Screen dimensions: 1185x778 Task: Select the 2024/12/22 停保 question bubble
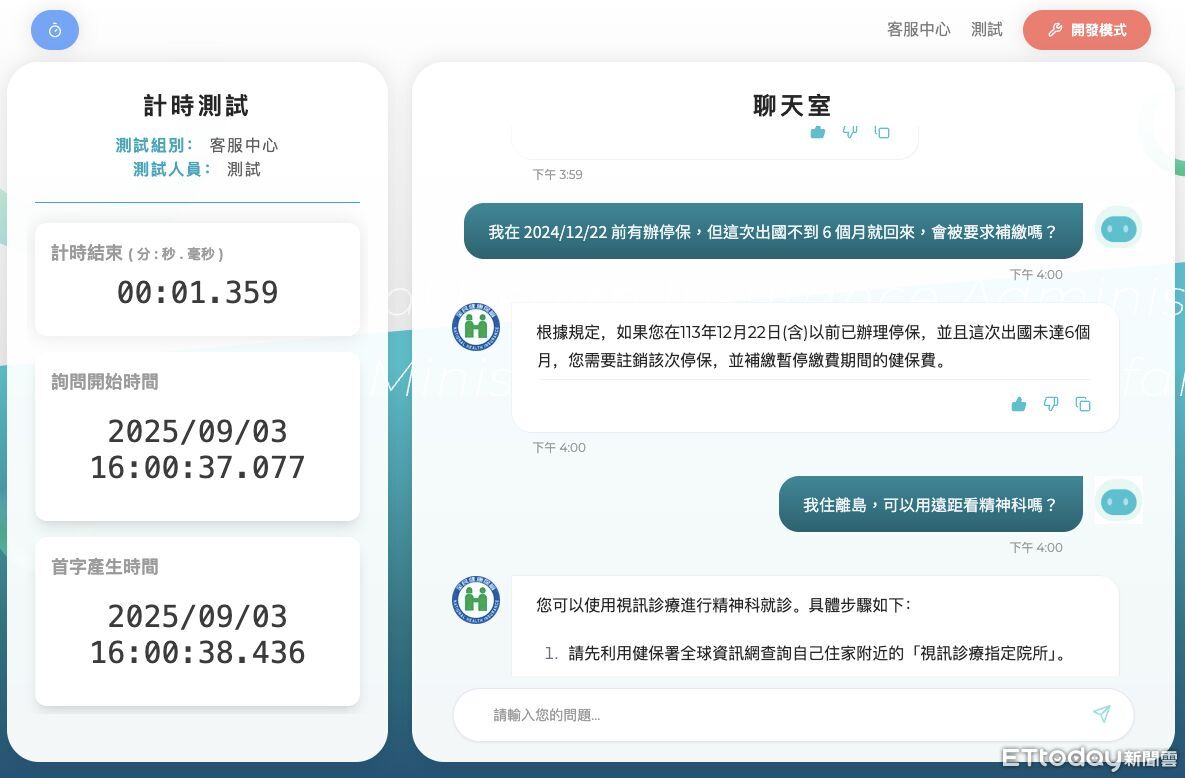[772, 232]
